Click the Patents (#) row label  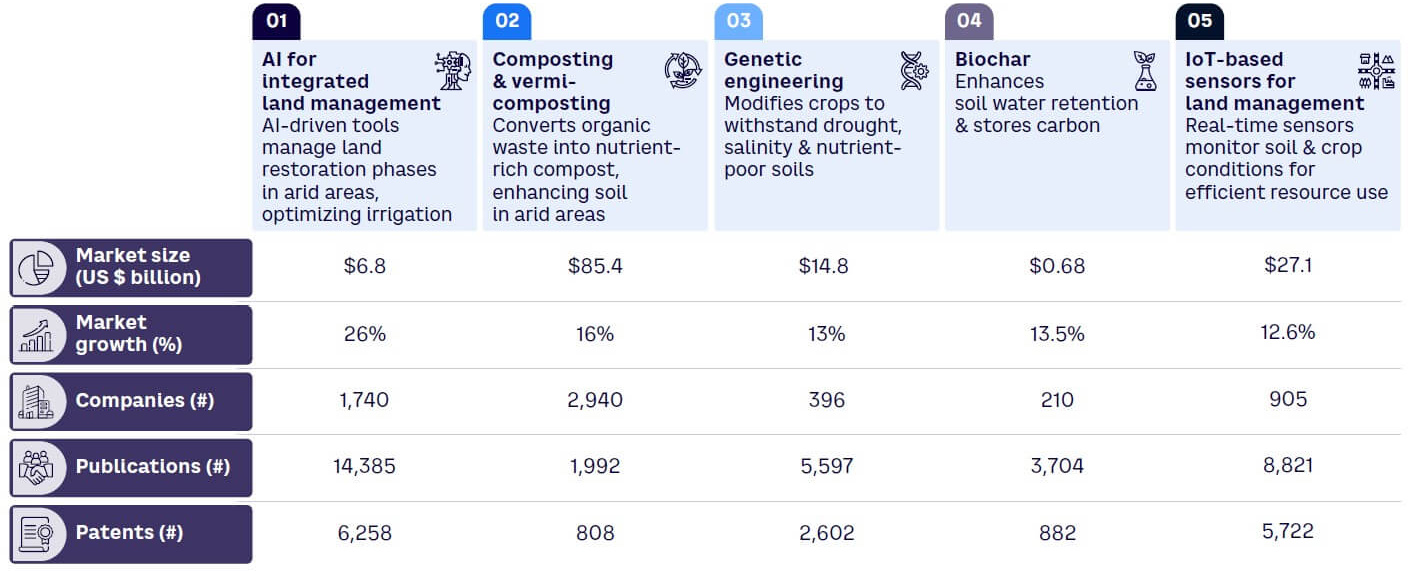click(129, 533)
